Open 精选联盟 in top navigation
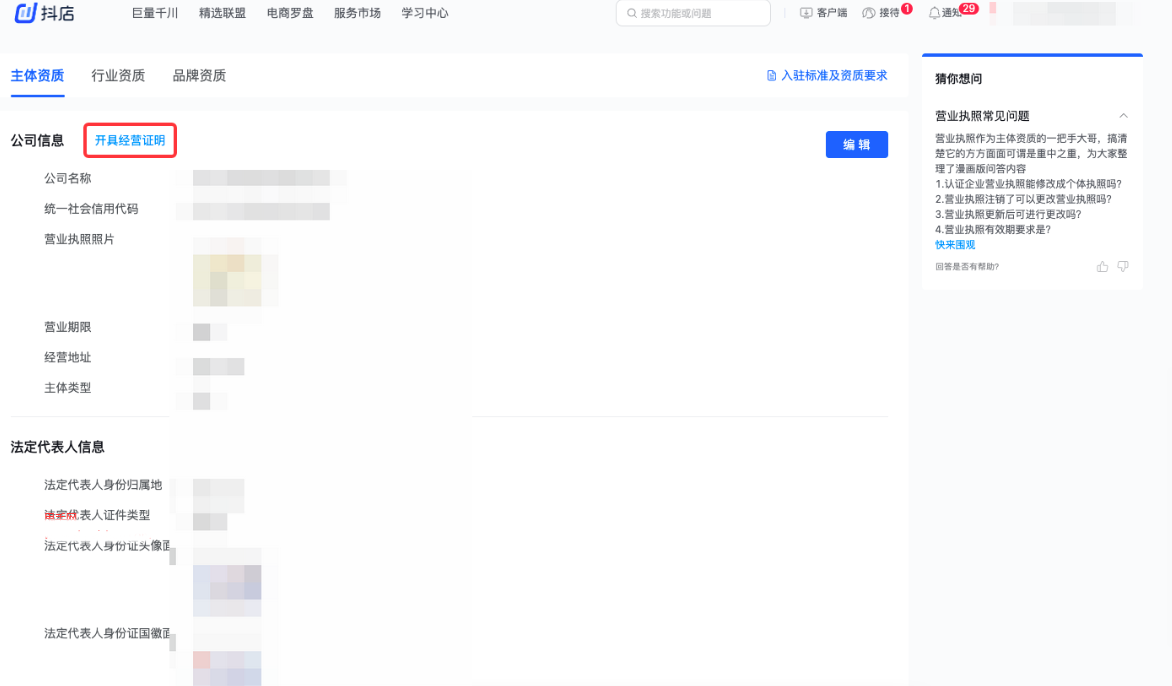Viewport: 1172px width, 686px height. click(x=222, y=13)
